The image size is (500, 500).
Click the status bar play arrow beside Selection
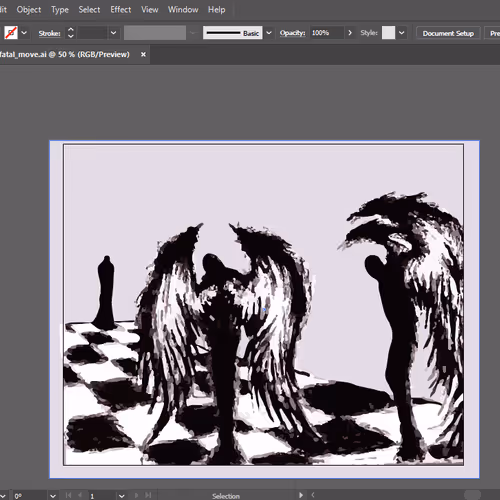coord(301,495)
